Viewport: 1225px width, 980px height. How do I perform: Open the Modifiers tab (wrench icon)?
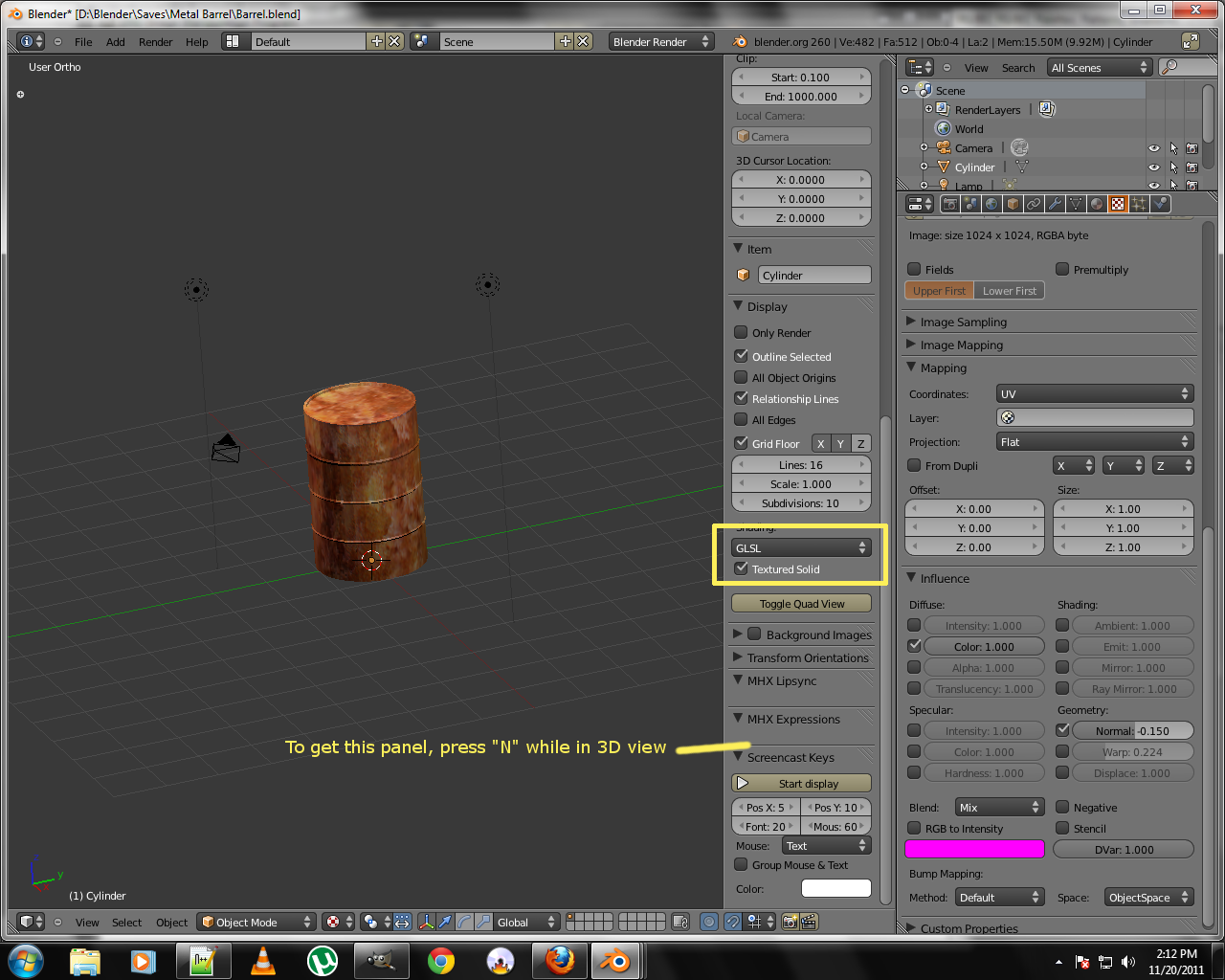click(1055, 204)
